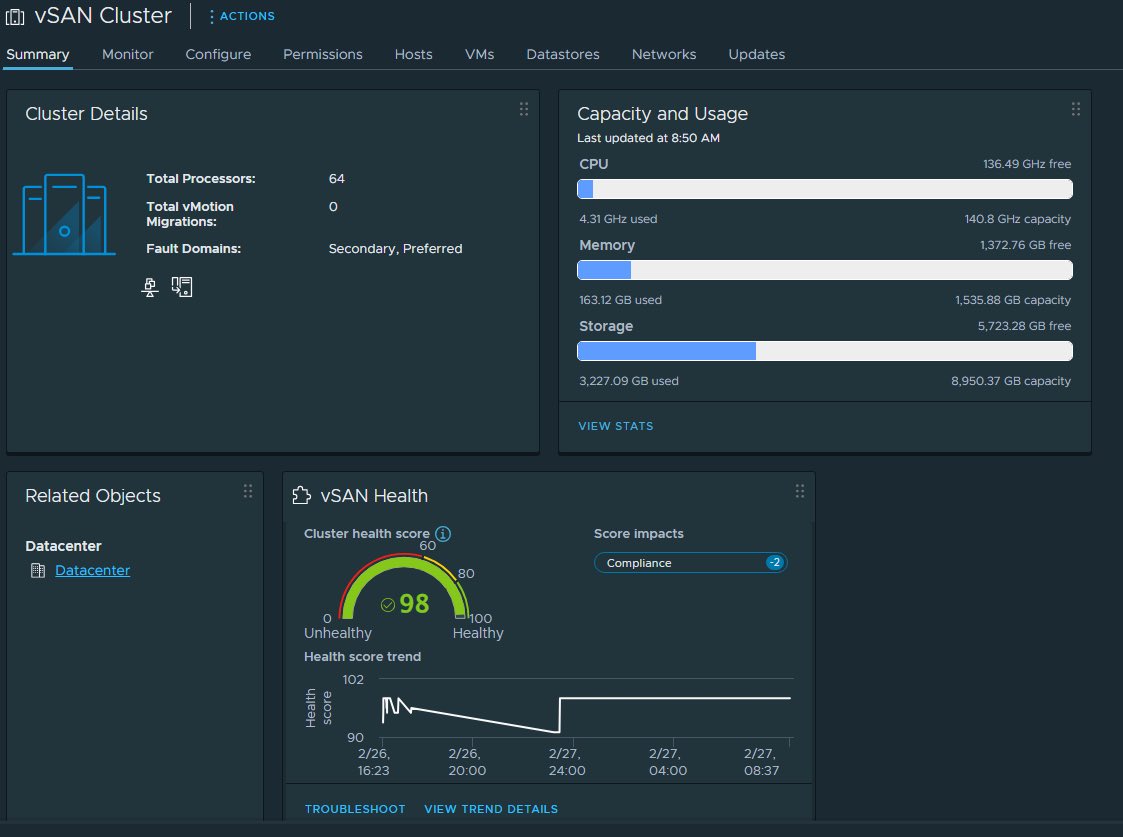The height and width of the screenshot is (837, 1123).
Task: Switch to the Monitor tab
Action: [x=127, y=54]
